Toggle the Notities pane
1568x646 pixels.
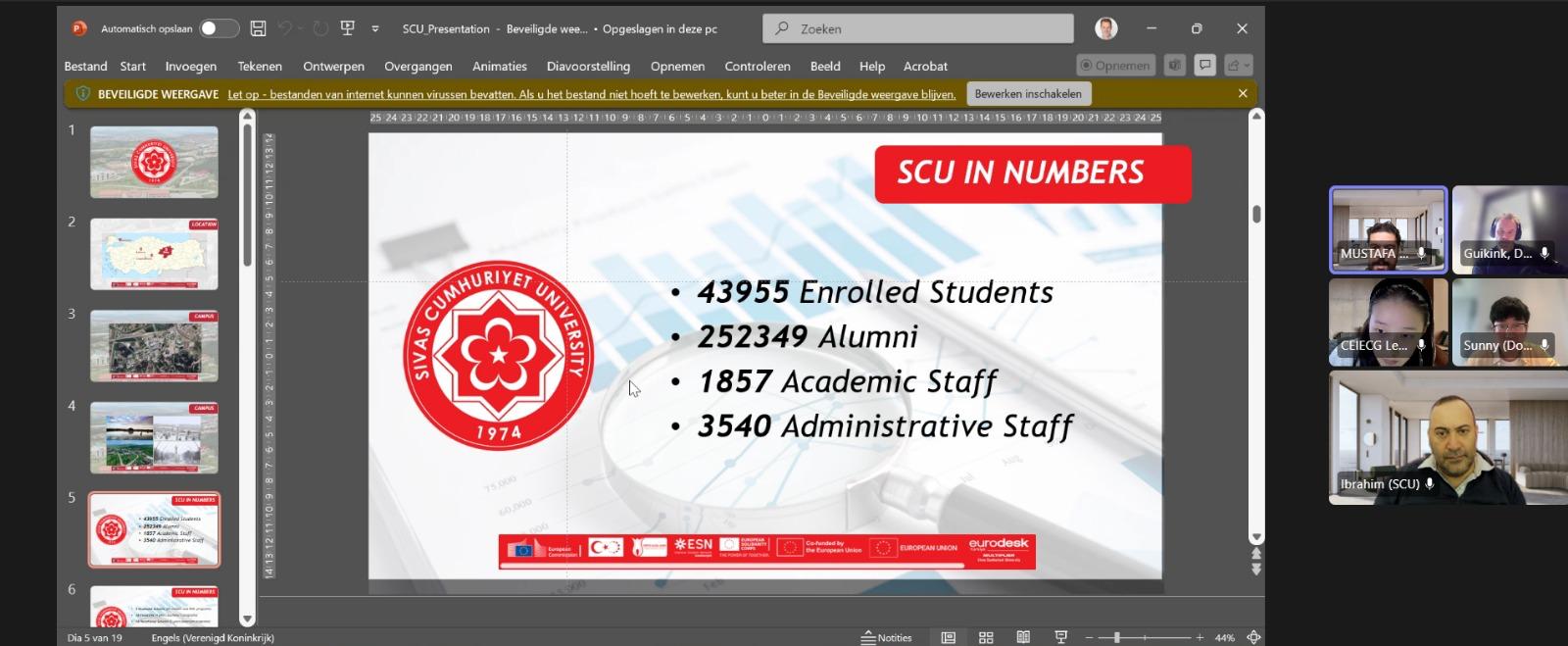tap(886, 637)
